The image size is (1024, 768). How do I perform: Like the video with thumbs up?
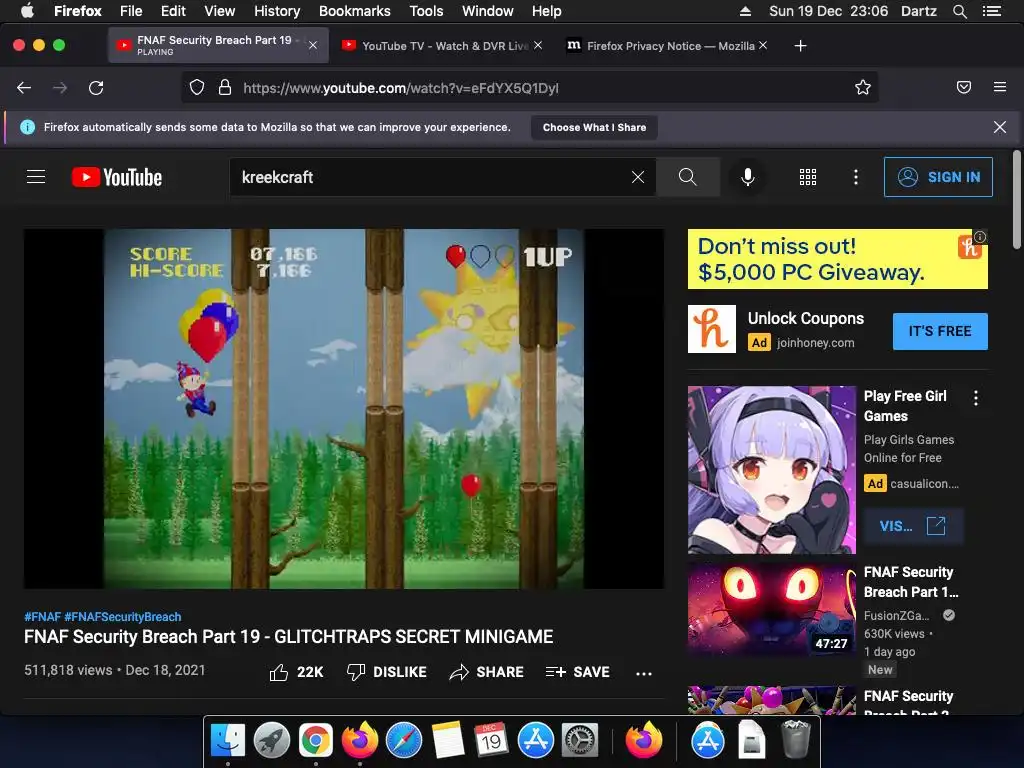click(296, 672)
